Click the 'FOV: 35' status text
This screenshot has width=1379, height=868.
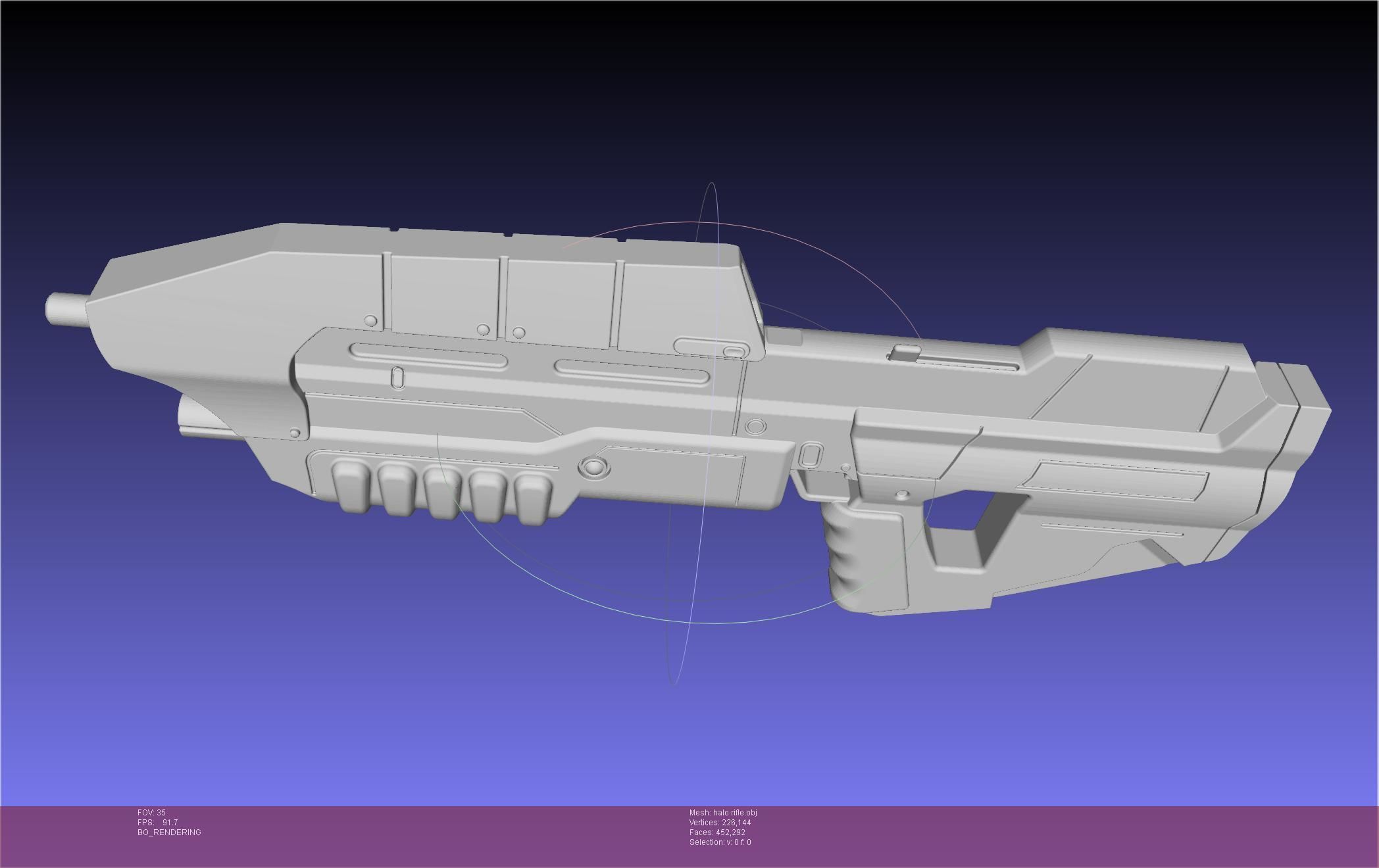tap(151, 813)
